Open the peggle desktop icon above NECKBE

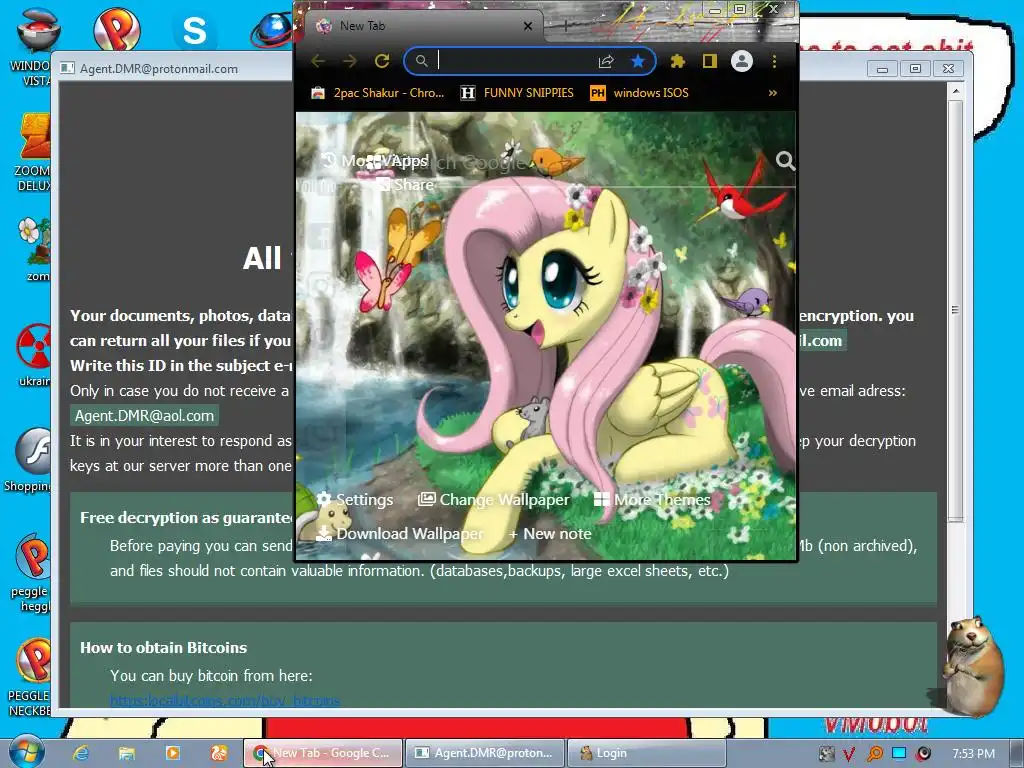point(31,573)
